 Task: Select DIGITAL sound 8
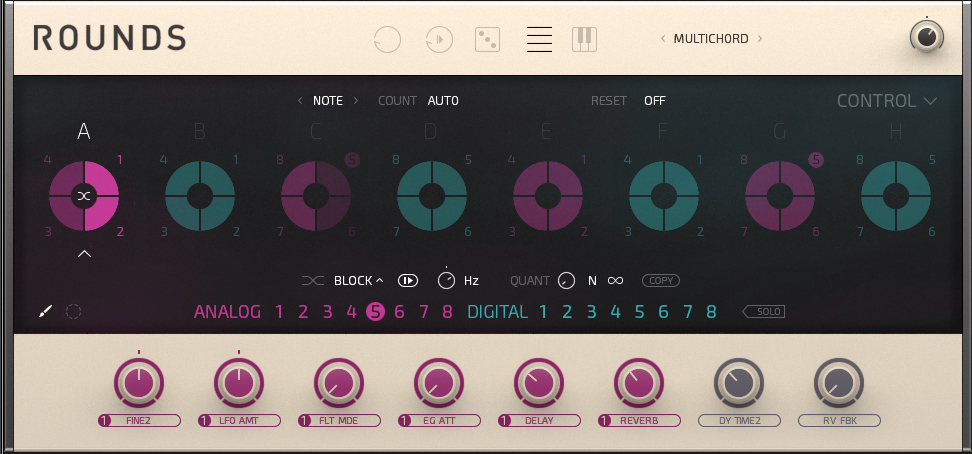tap(711, 311)
